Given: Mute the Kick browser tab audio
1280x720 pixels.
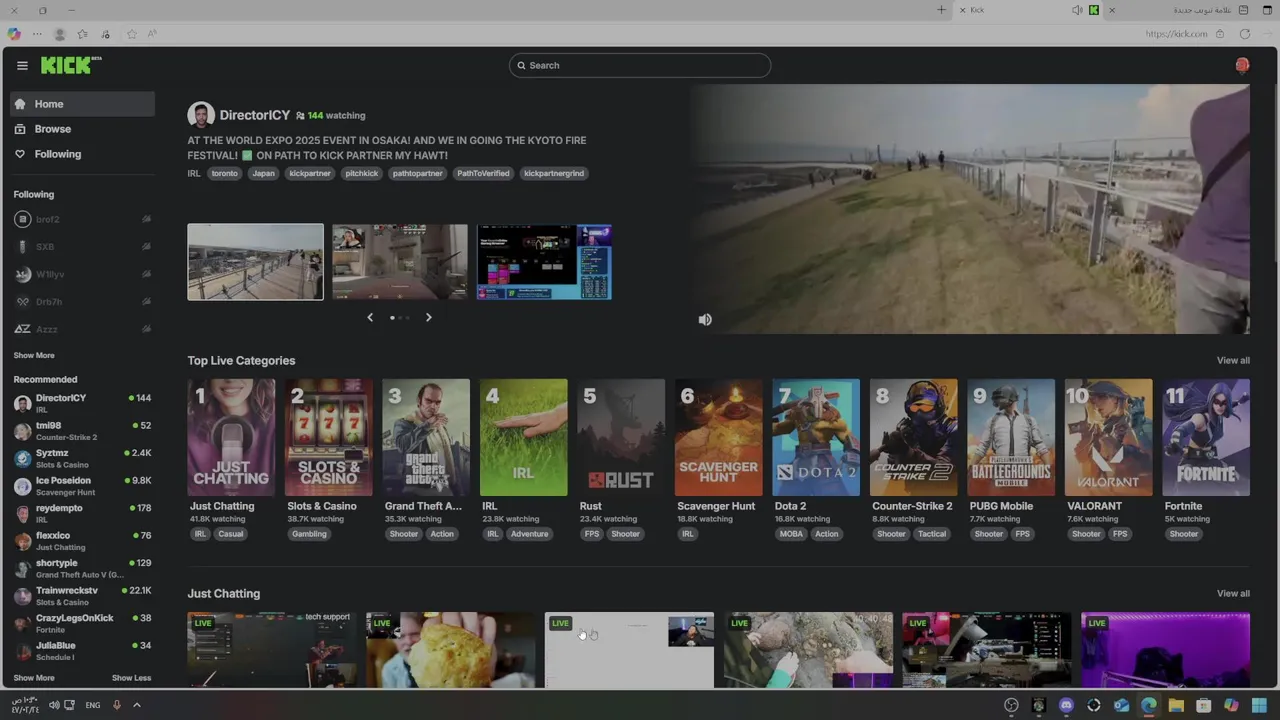Looking at the screenshot, I should pyautogui.click(x=1077, y=10).
